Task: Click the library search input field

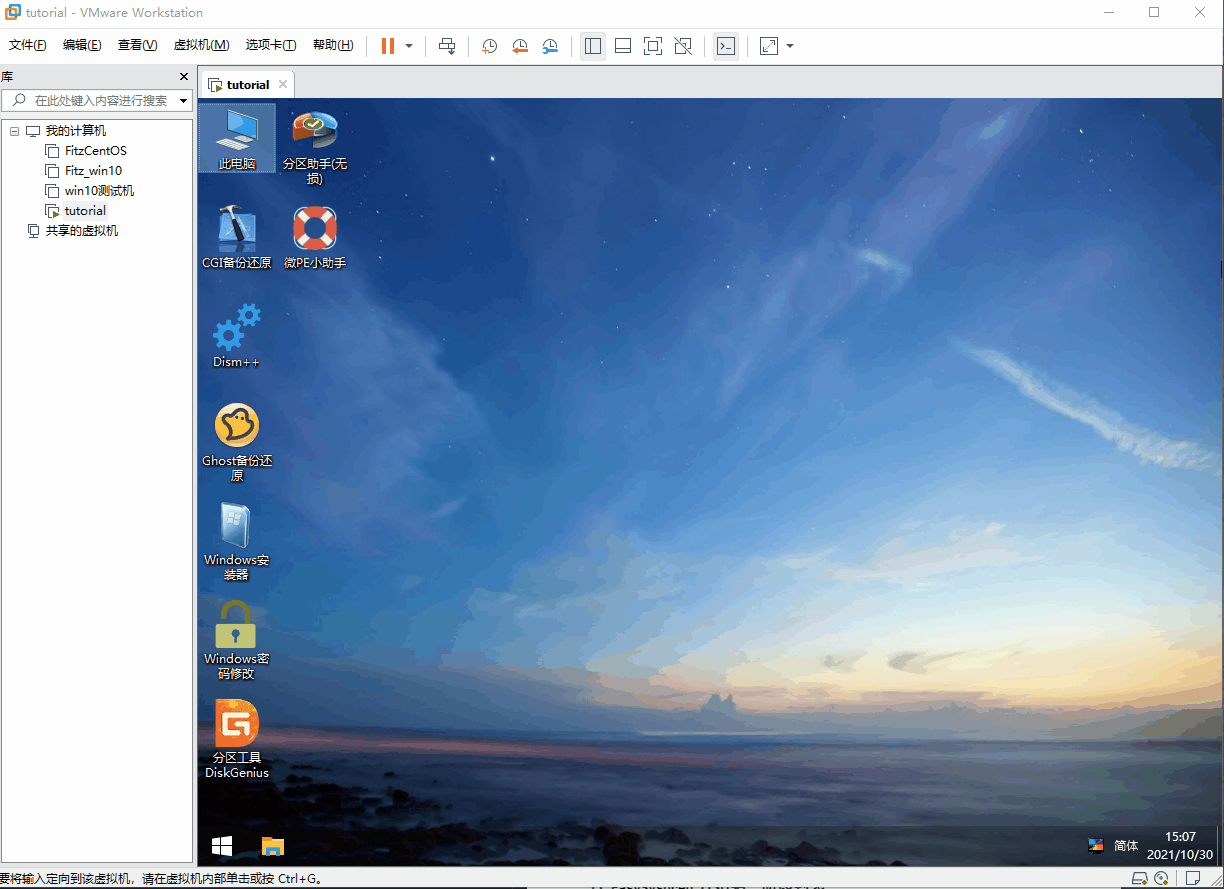Action: click(100, 100)
